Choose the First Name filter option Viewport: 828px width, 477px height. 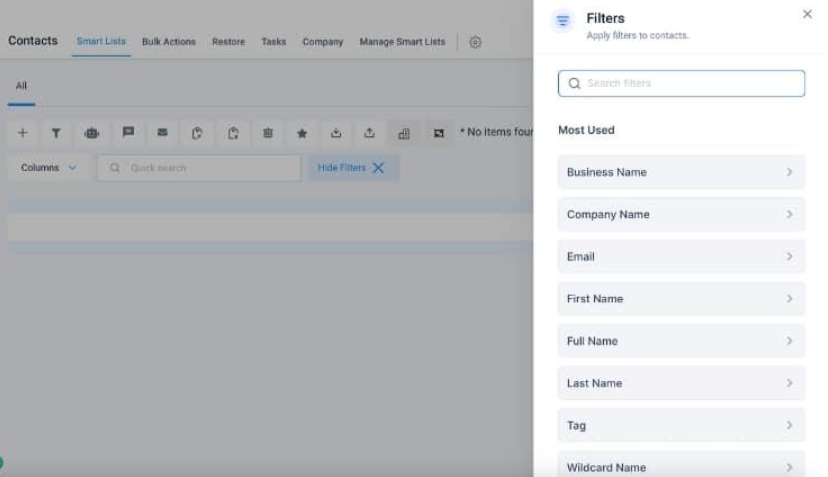pyautogui.click(x=681, y=299)
